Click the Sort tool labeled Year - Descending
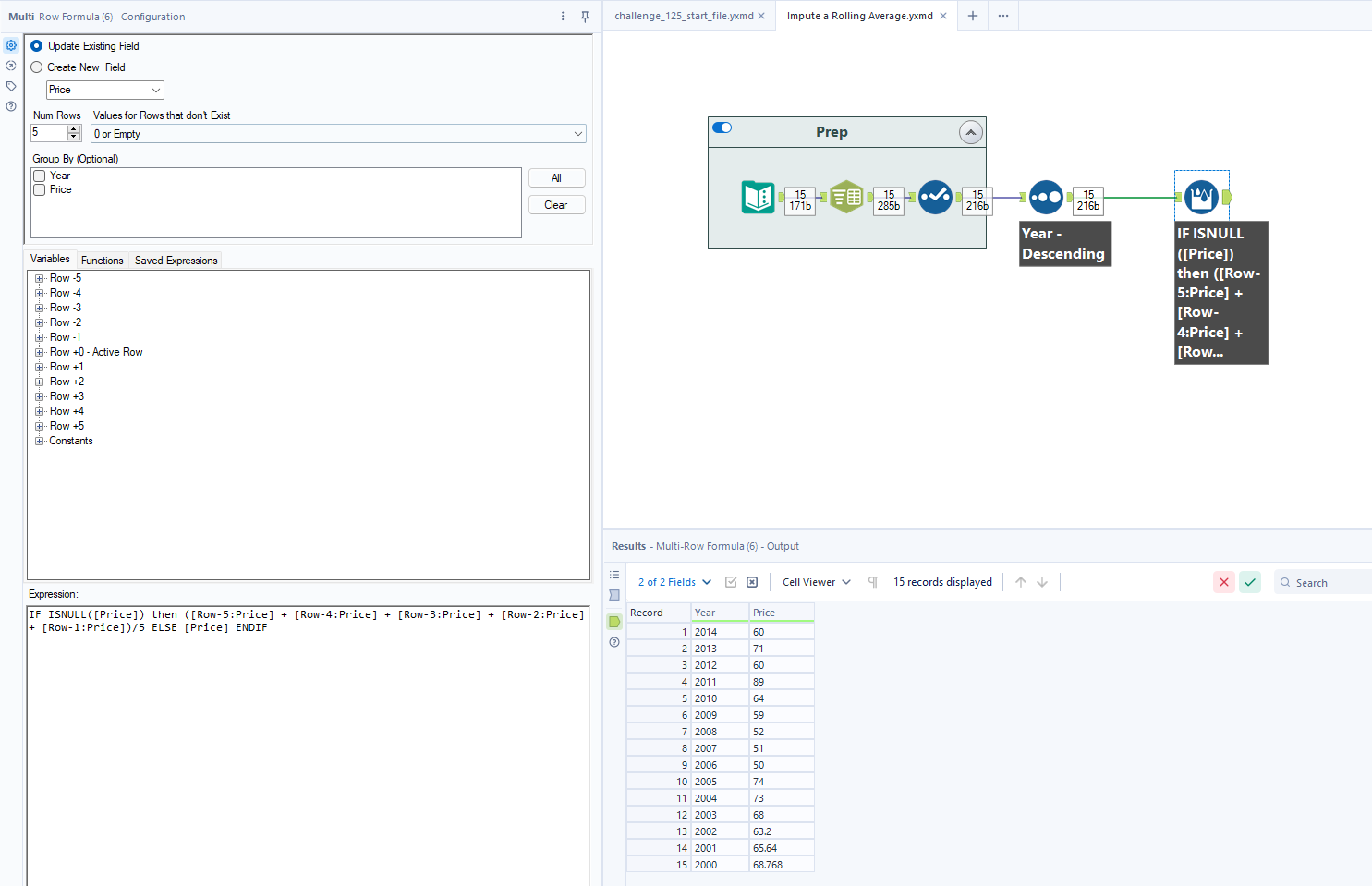The image size is (1372, 886). click(x=1046, y=197)
